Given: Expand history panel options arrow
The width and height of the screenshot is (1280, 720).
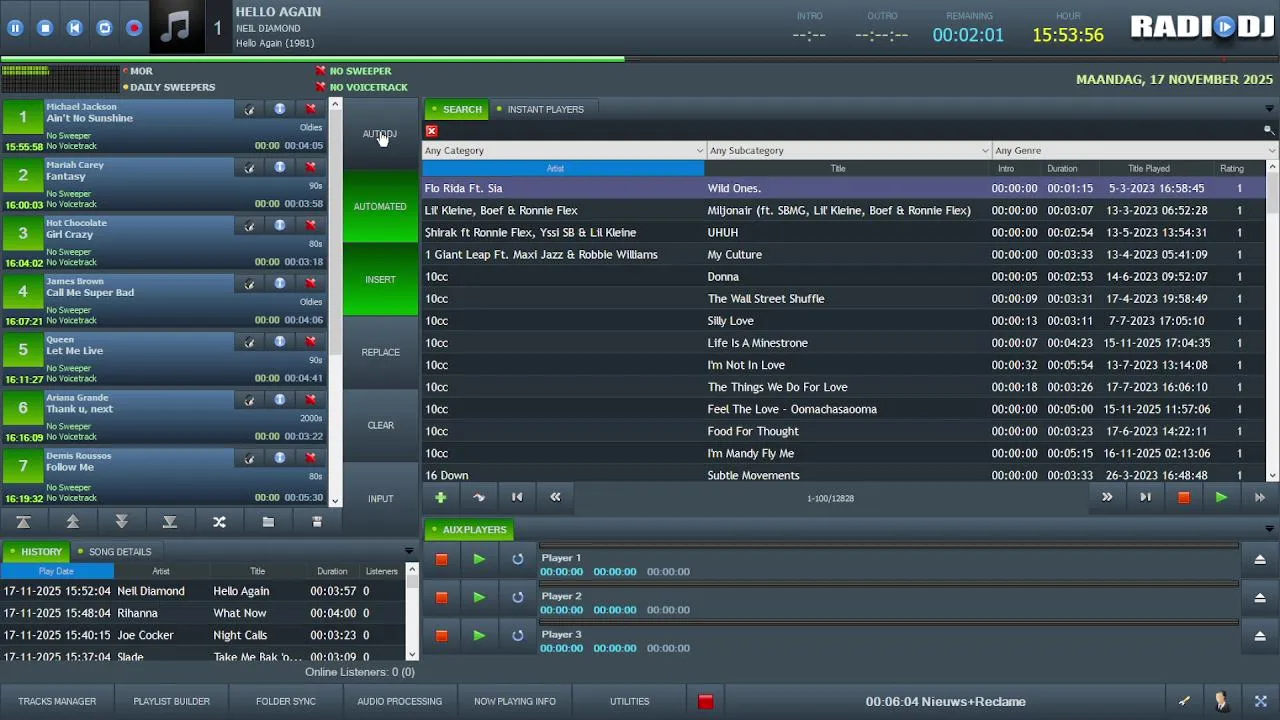Looking at the screenshot, I should (409, 551).
